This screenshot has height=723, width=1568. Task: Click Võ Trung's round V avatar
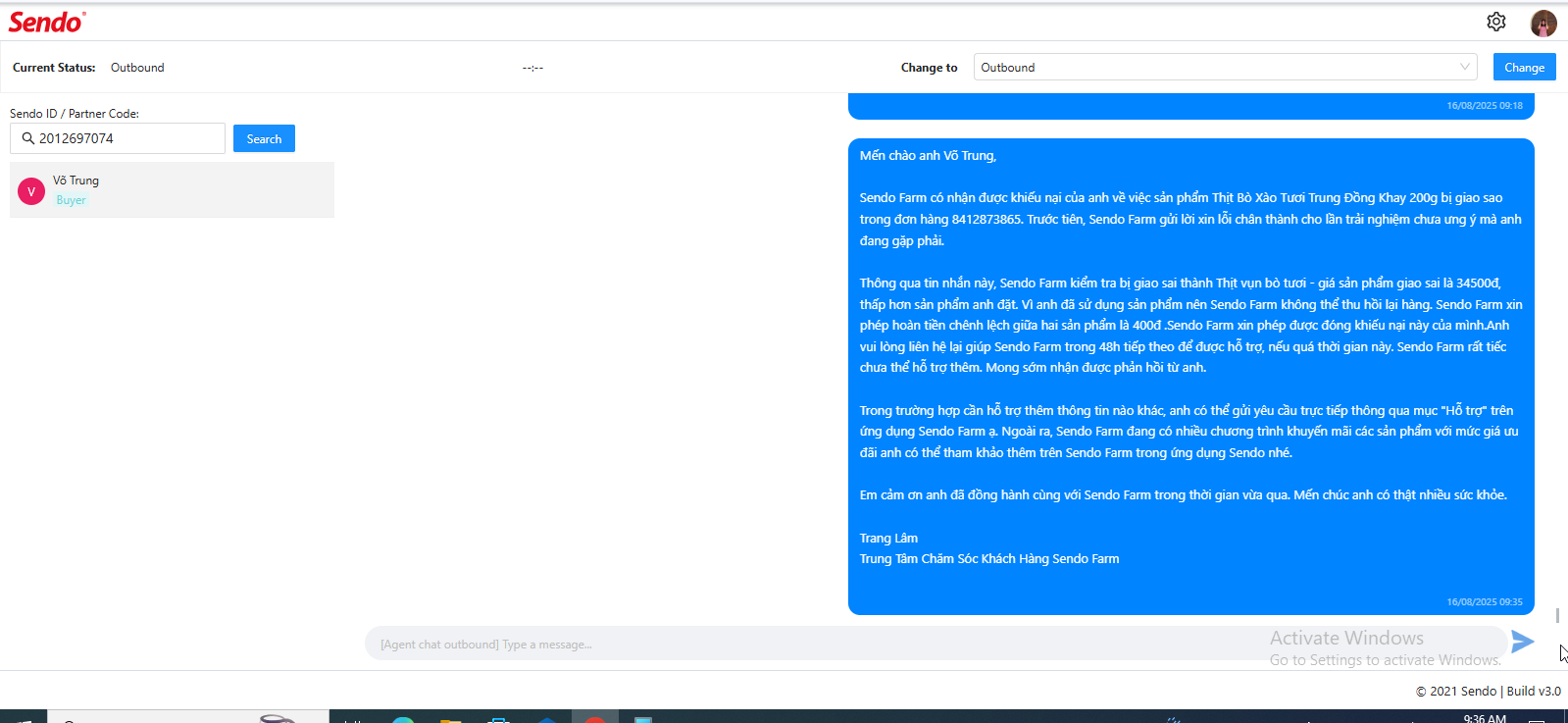[x=31, y=191]
